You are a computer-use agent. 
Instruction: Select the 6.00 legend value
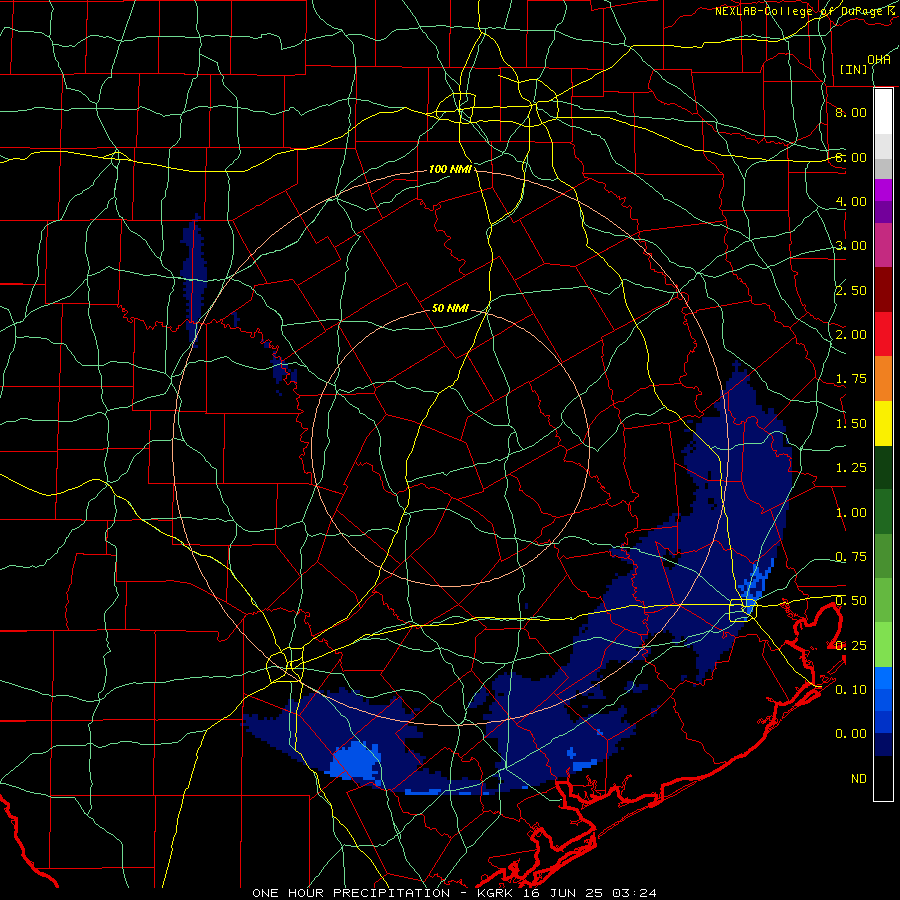tap(851, 157)
